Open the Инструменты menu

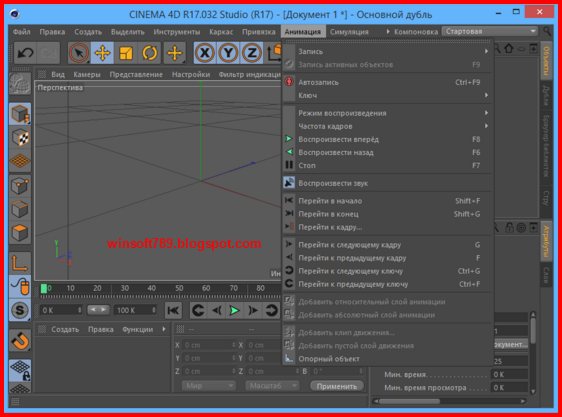coord(177,32)
